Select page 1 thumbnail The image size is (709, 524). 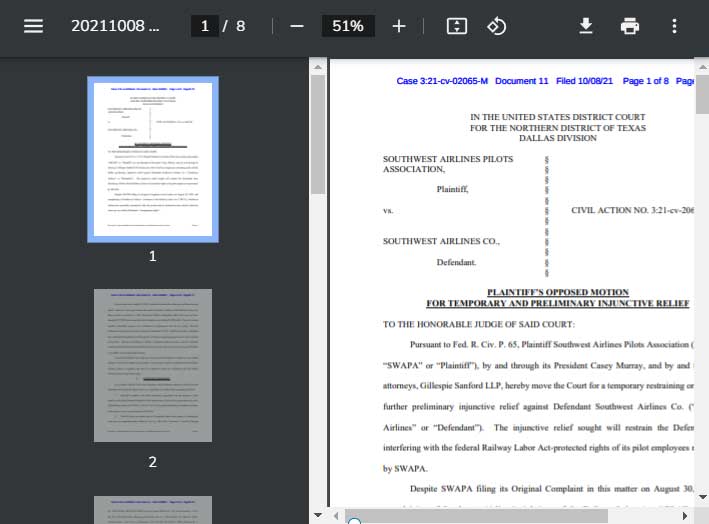(153, 159)
